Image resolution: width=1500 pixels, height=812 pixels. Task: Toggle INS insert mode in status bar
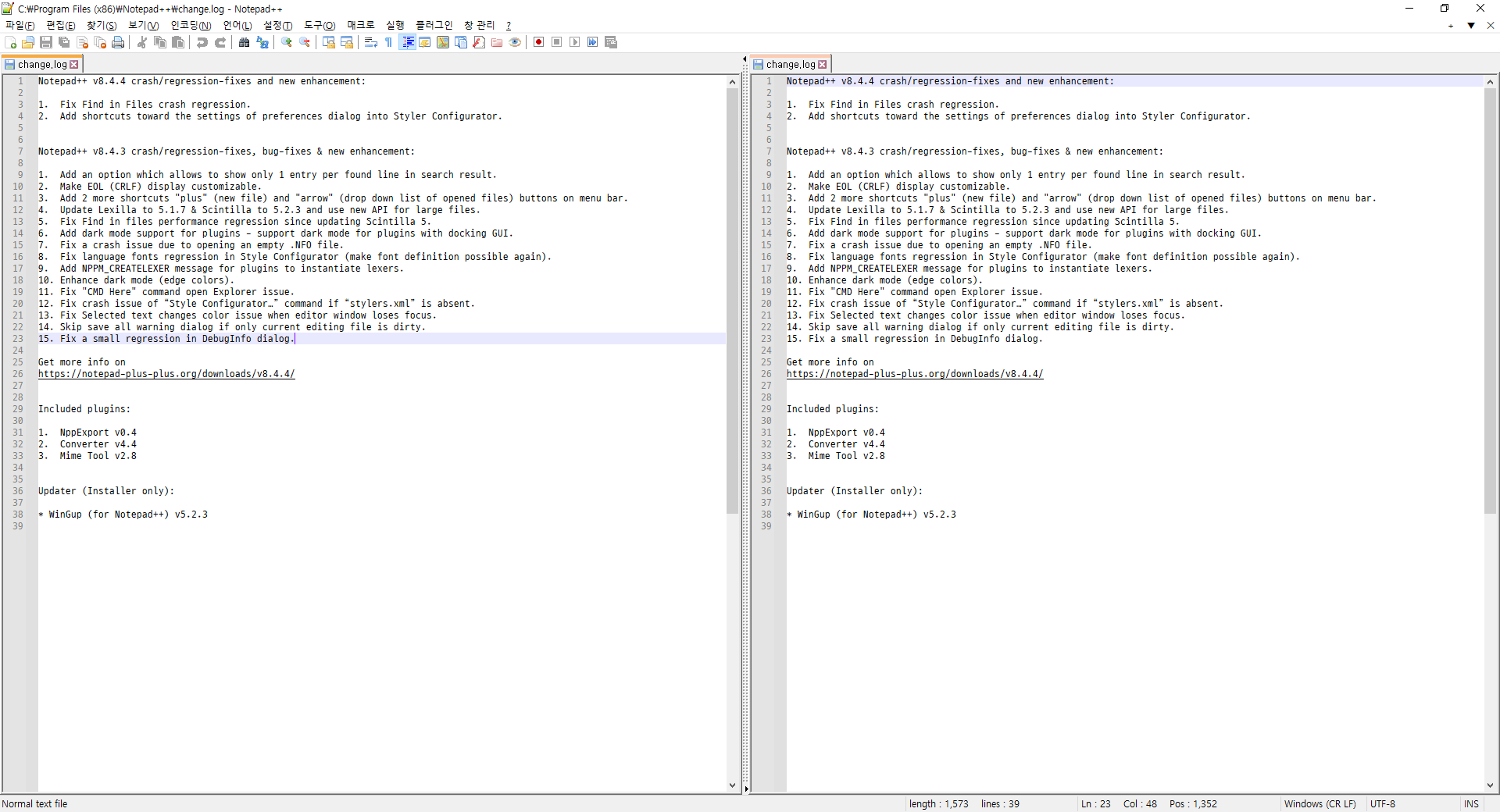click(1472, 804)
